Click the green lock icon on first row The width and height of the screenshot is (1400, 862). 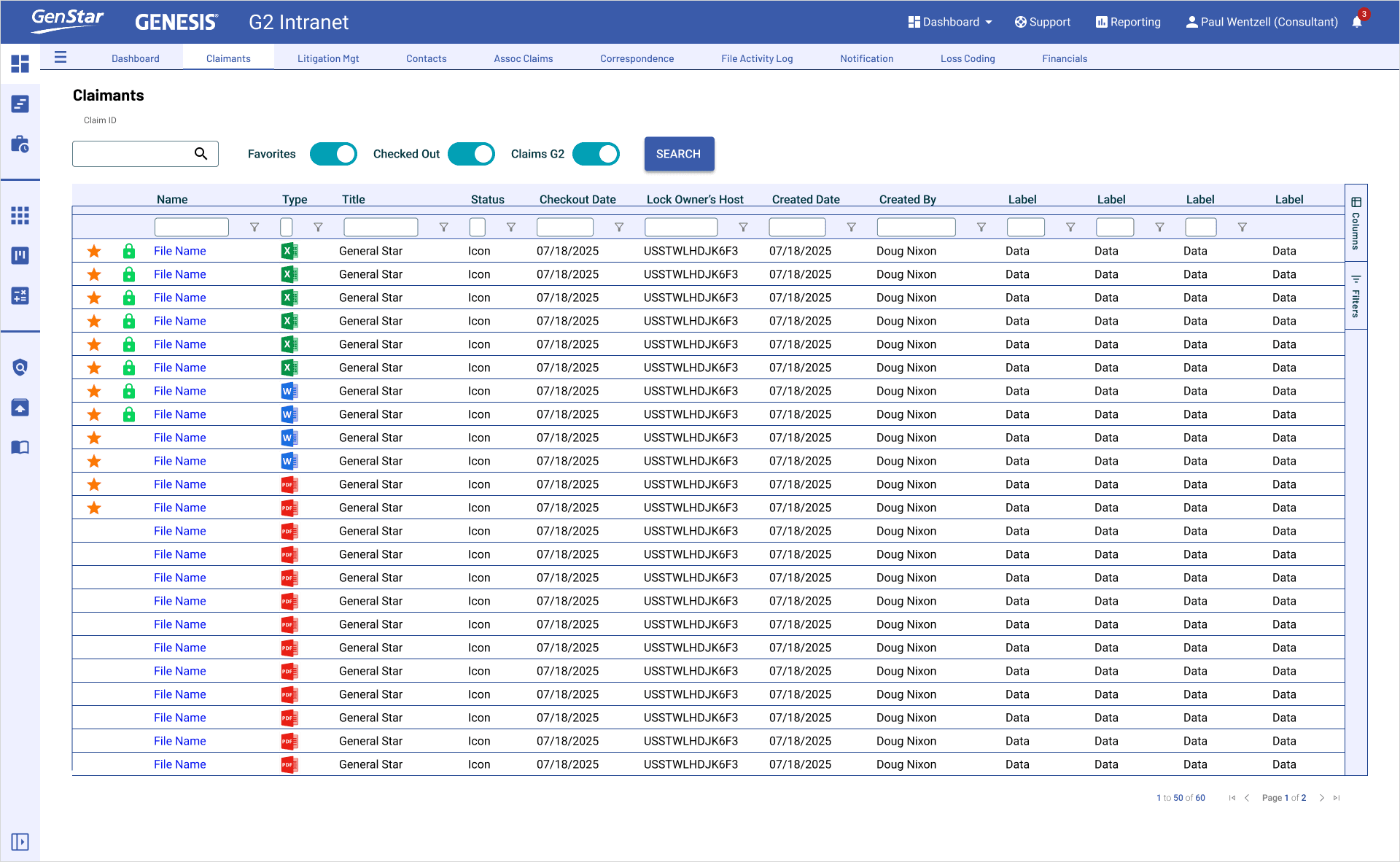coord(129,252)
